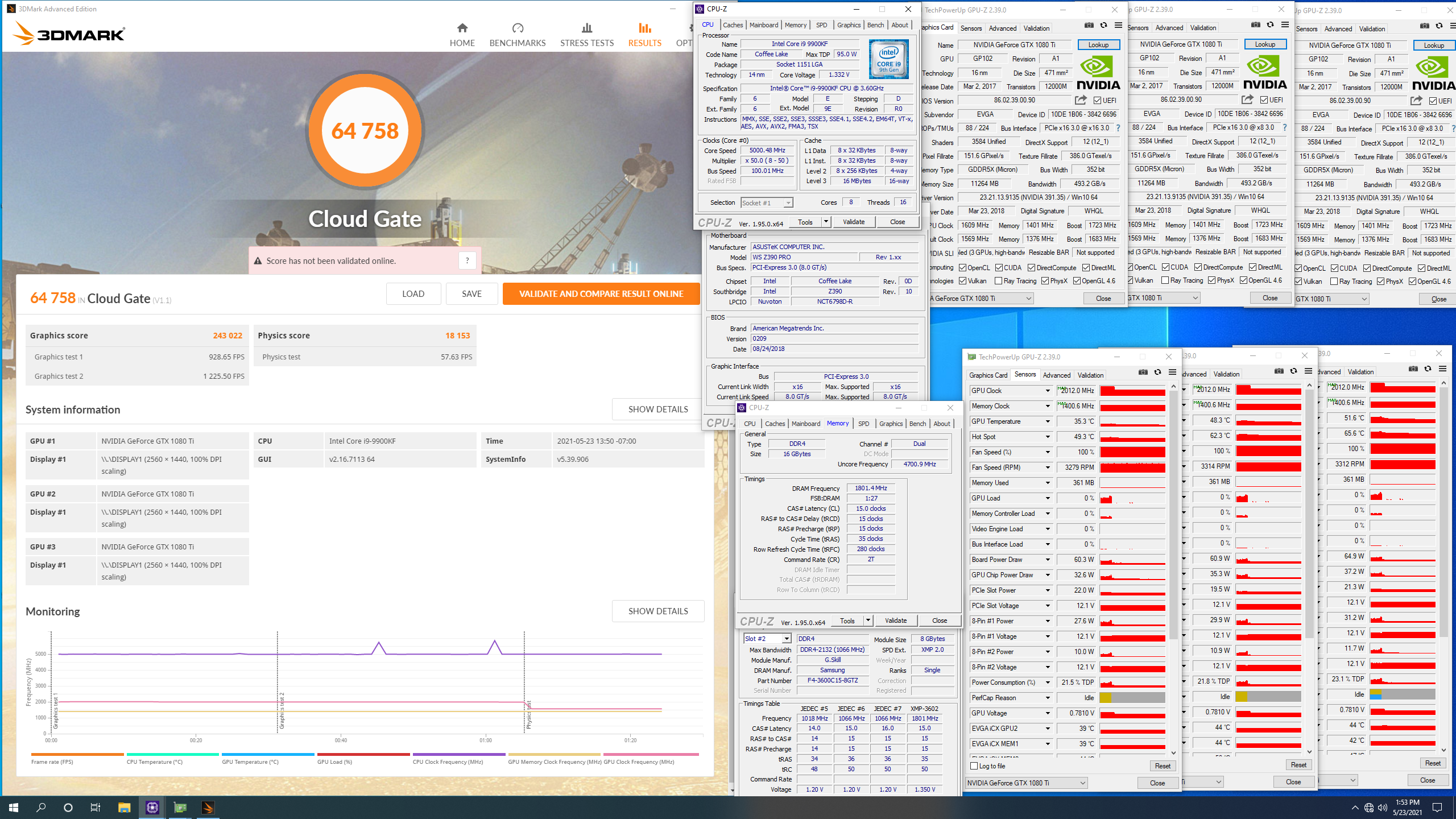
Task: Open the BENCHMARKS gauge icon in 3DMark
Action: point(517,28)
